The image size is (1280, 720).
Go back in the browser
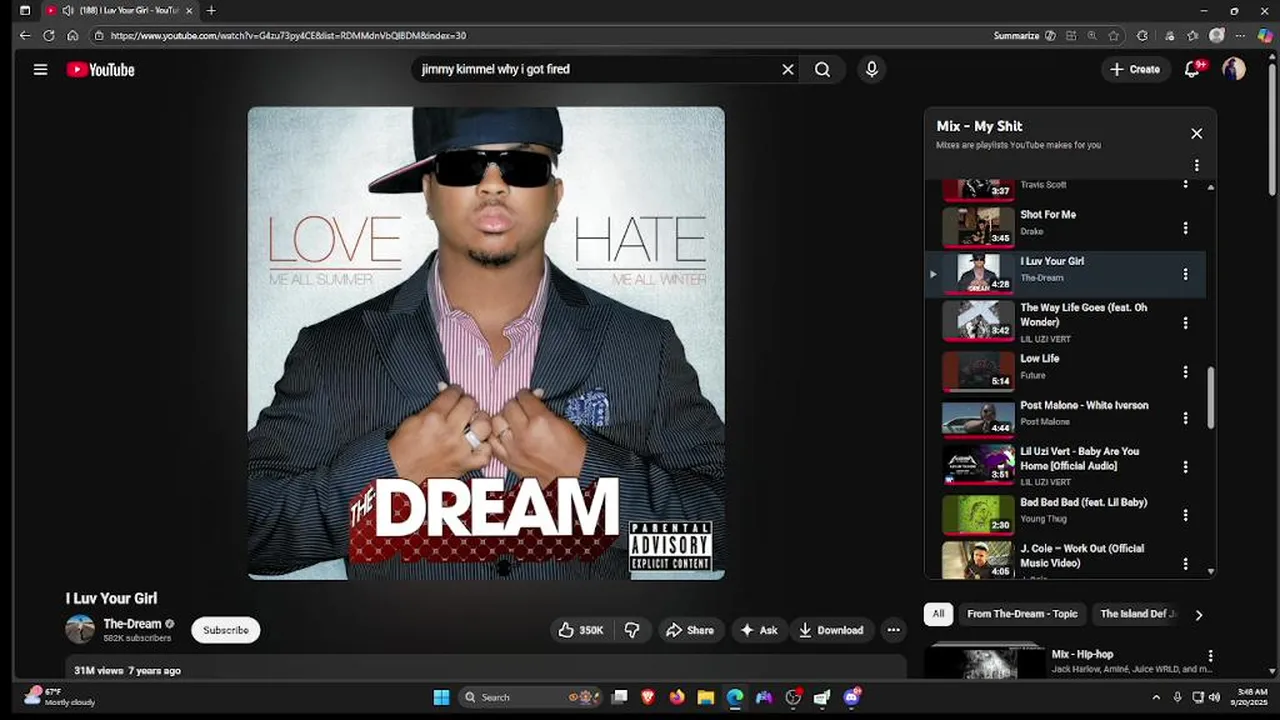click(x=25, y=35)
